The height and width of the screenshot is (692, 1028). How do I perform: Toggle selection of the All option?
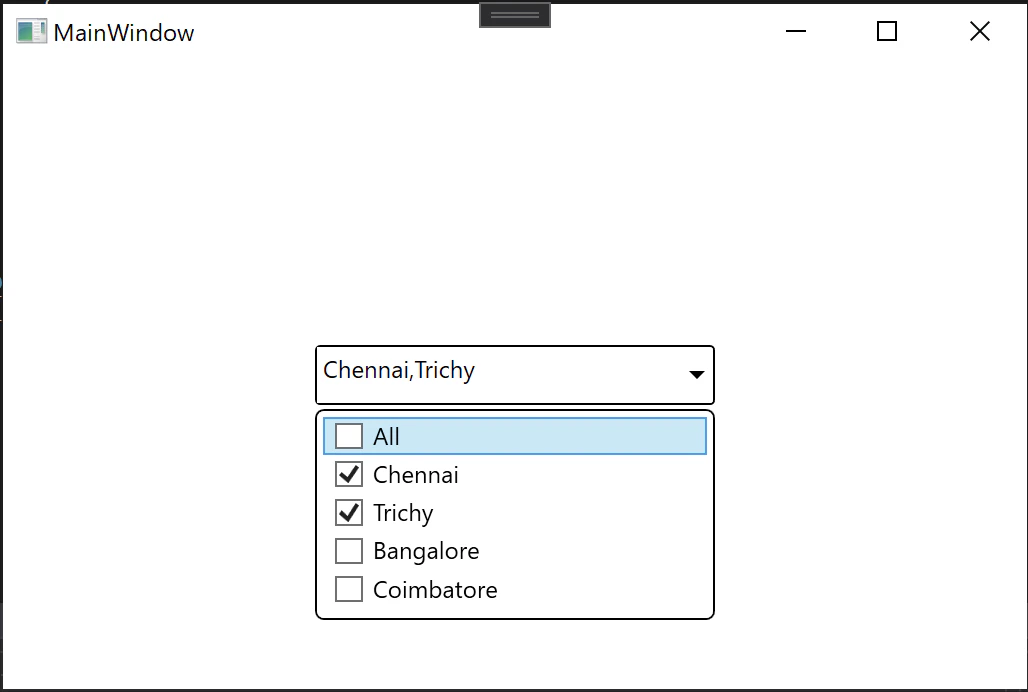coord(348,435)
